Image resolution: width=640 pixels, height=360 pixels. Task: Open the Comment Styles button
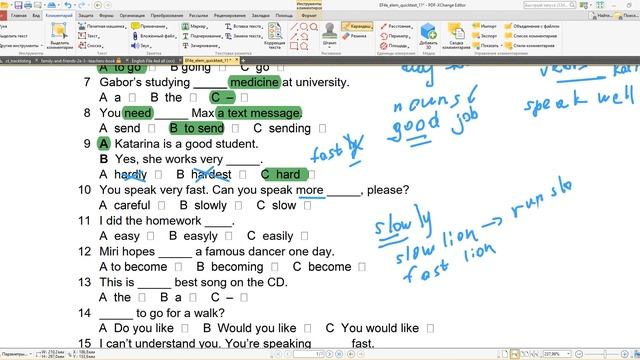[x=531, y=45]
